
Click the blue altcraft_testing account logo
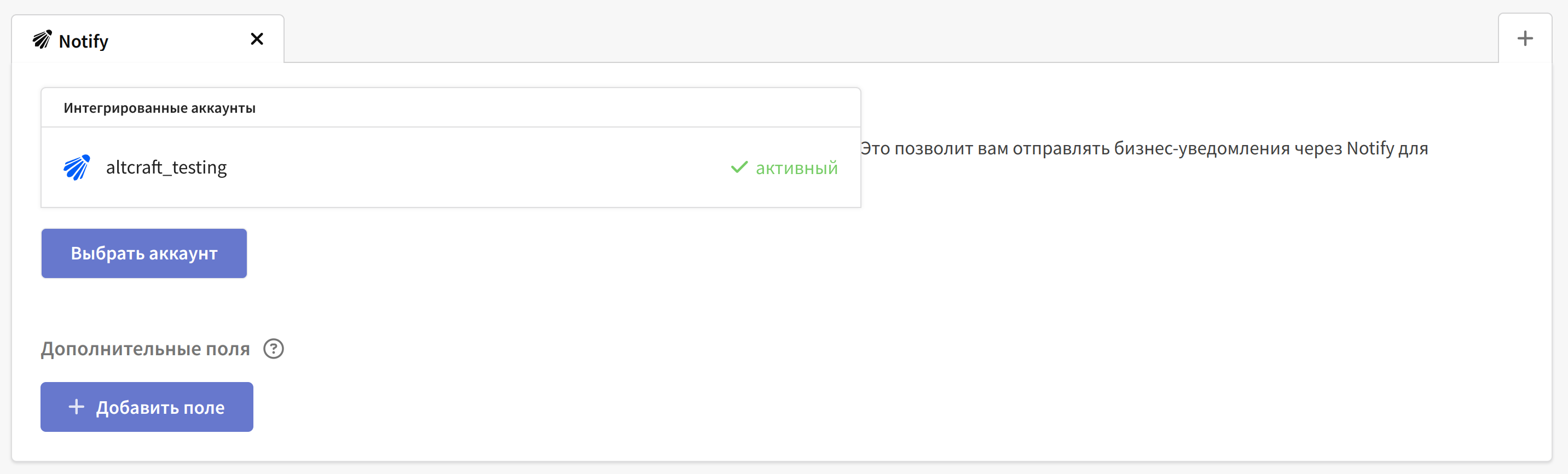point(77,167)
